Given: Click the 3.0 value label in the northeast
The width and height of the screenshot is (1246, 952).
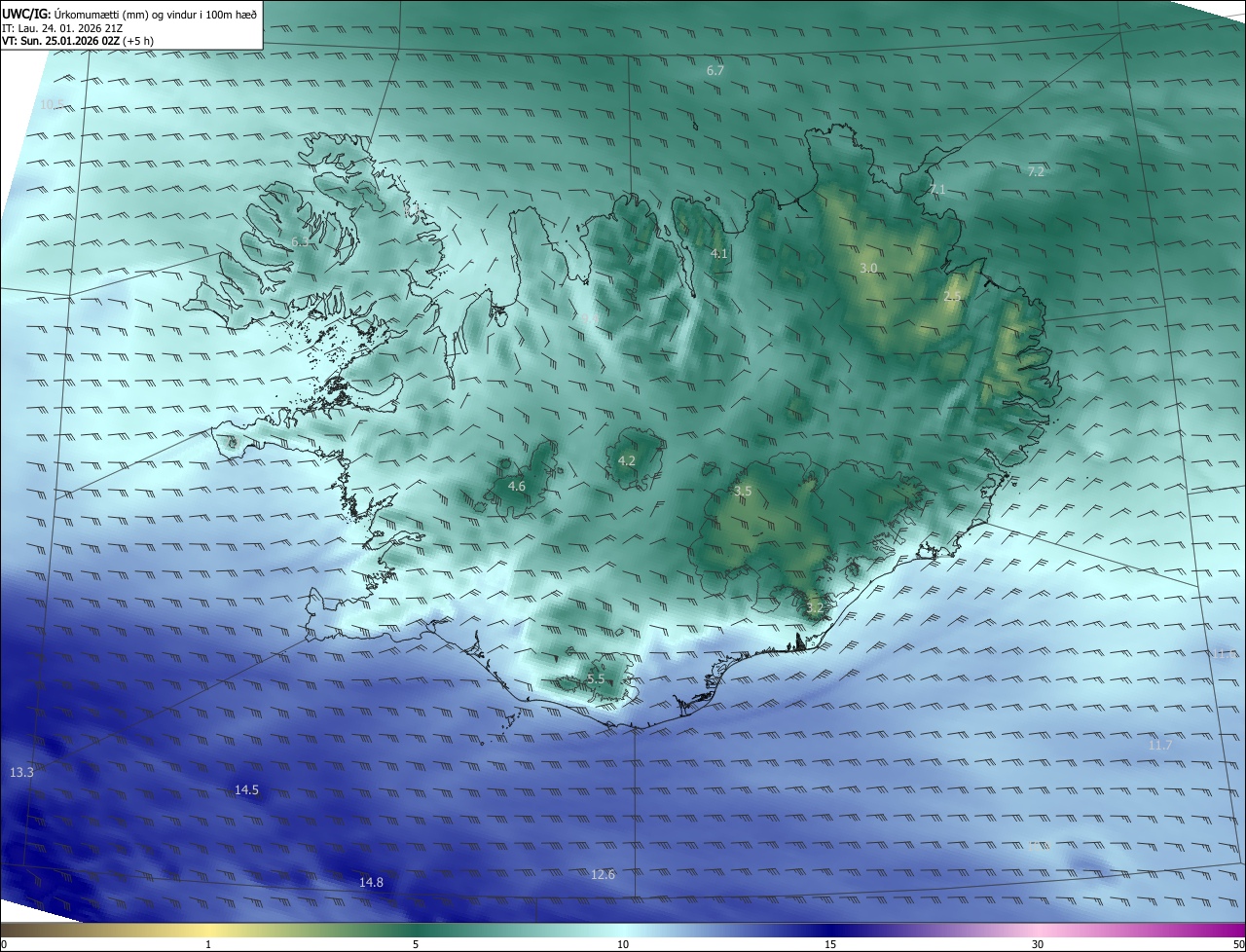Looking at the screenshot, I should [869, 268].
